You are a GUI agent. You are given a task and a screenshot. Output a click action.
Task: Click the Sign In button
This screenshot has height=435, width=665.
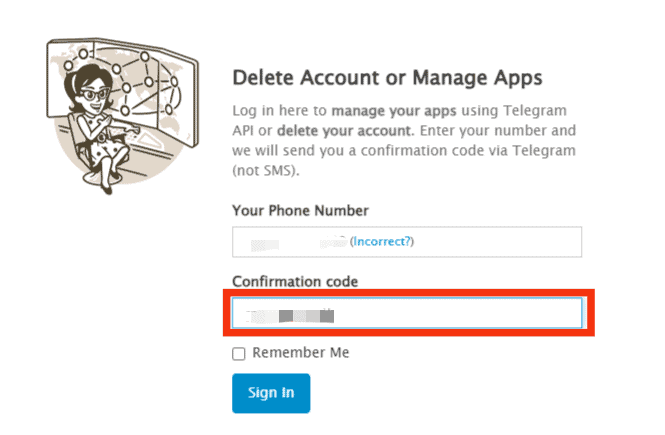(x=271, y=393)
